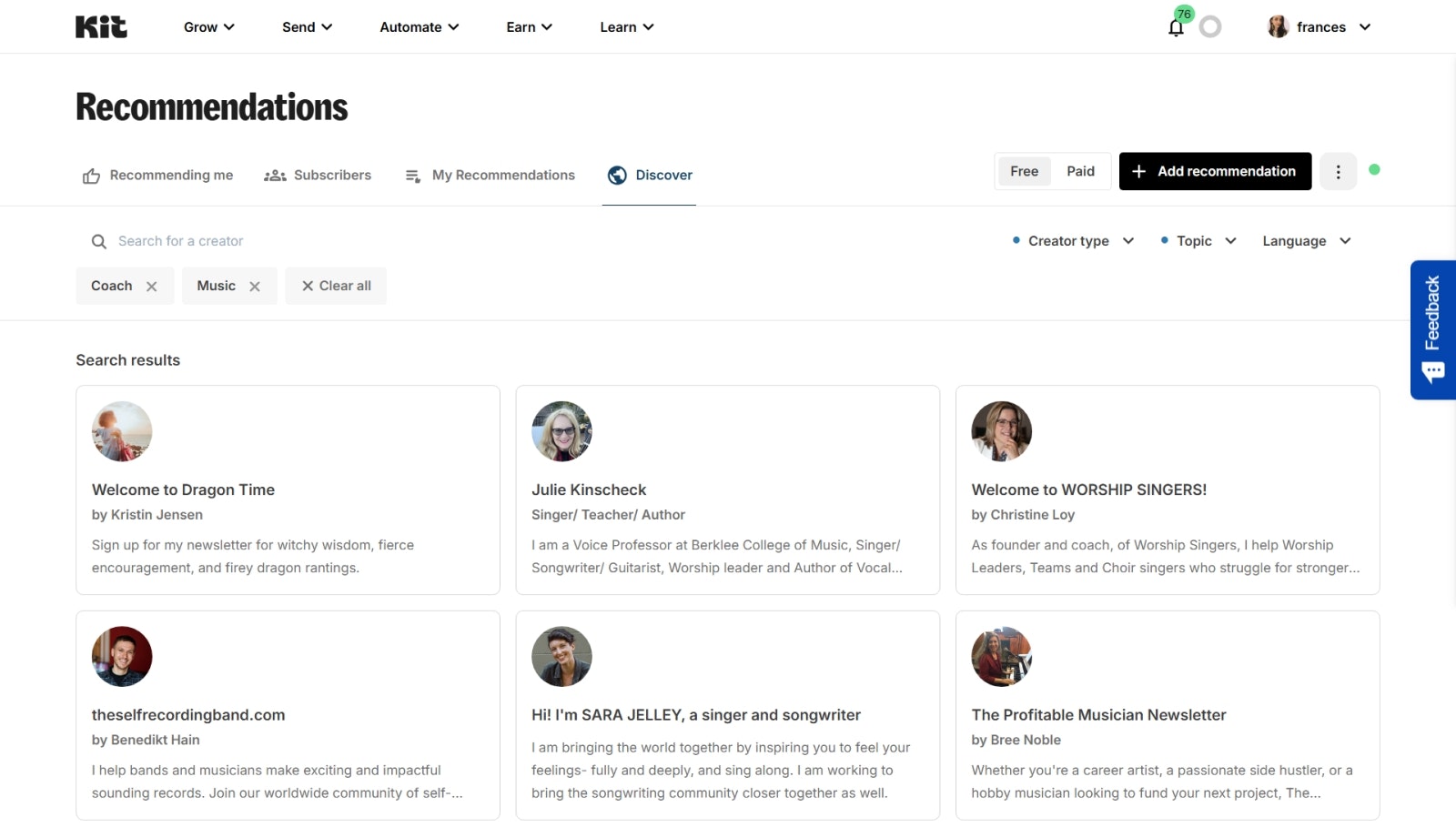Open the frances account menu
Screen dimensions: 1456x827
tap(1319, 27)
